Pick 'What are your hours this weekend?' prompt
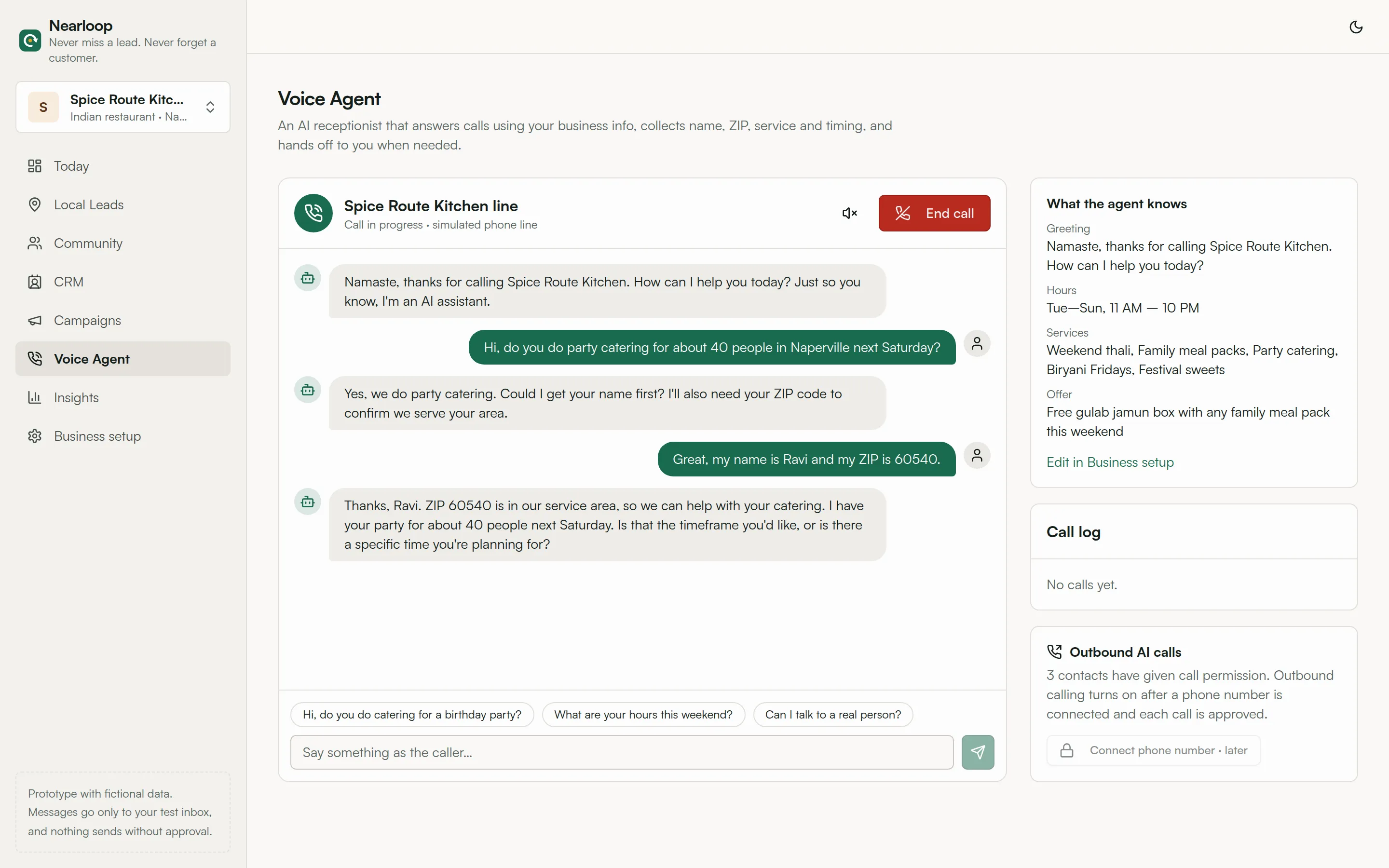This screenshot has width=1389, height=868. (643, 715)
